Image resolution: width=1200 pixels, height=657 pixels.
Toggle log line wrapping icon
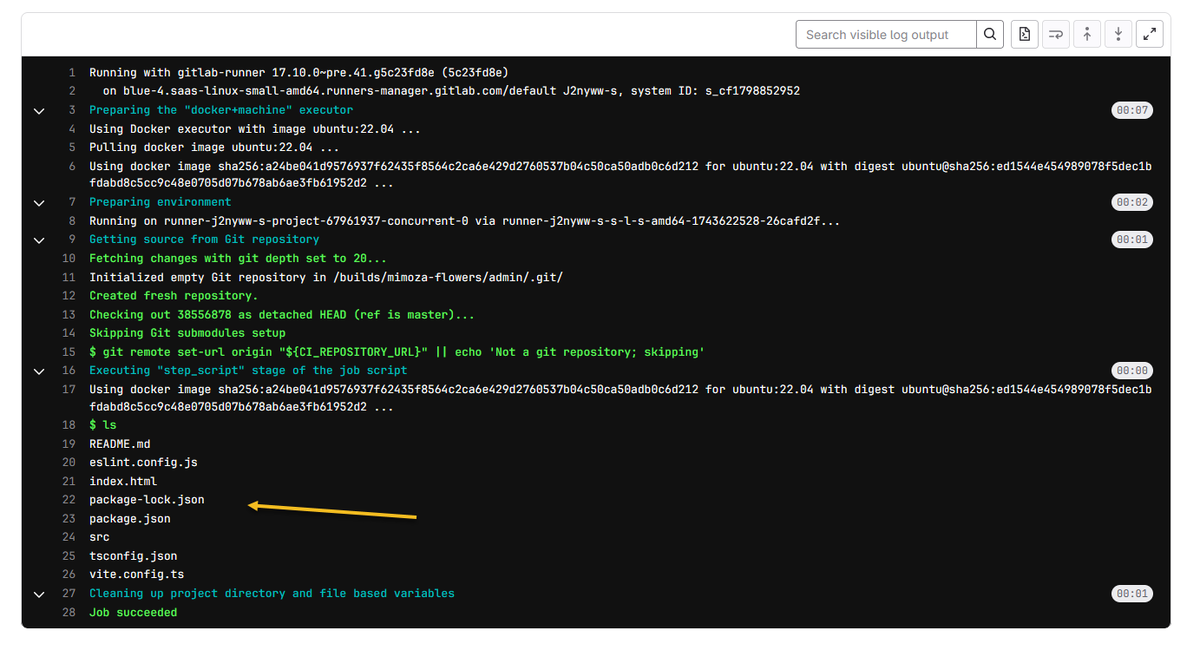click(1055, 34)
